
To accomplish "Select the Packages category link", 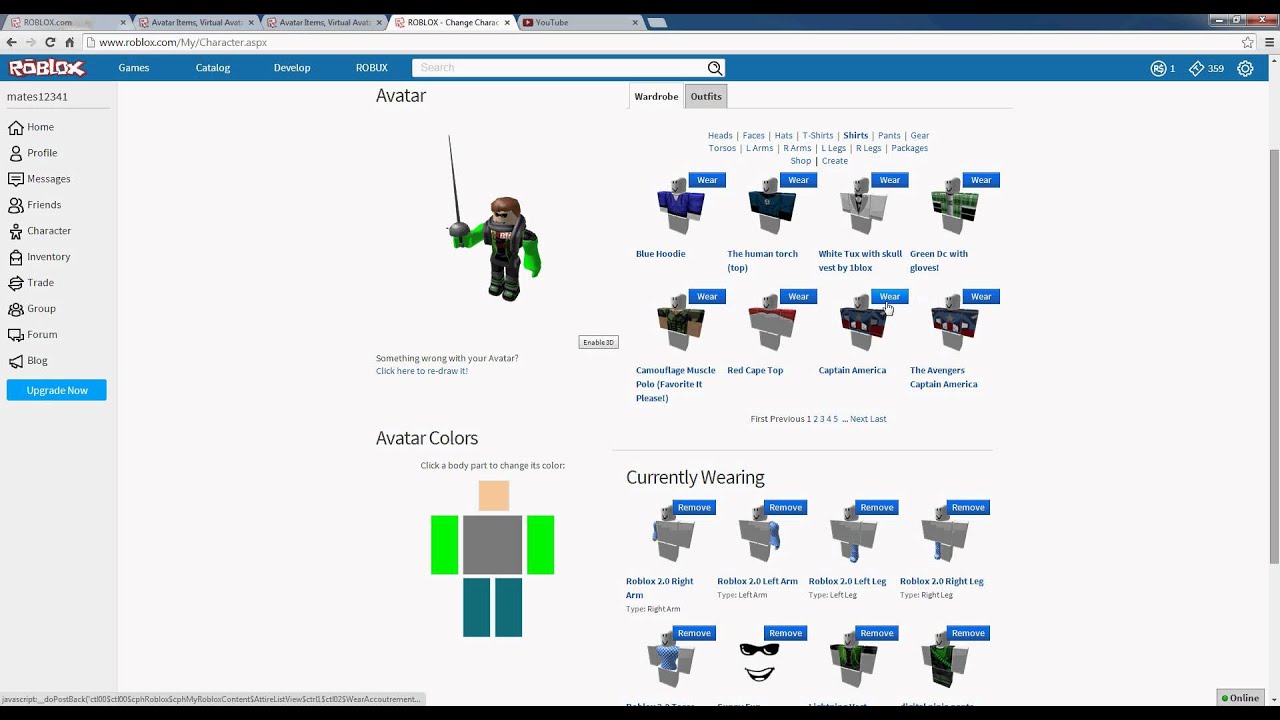I will coord(909,148).
